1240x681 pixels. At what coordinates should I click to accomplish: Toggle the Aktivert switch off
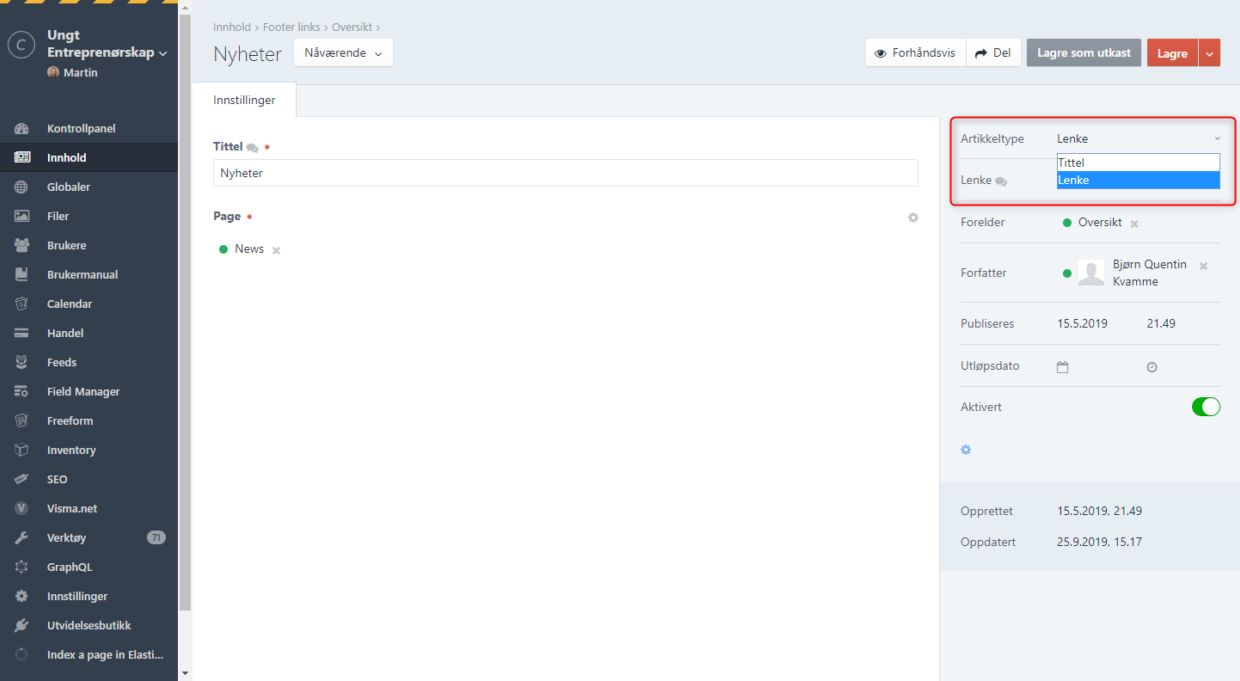pyautogui.click(x=1205, y=407)
